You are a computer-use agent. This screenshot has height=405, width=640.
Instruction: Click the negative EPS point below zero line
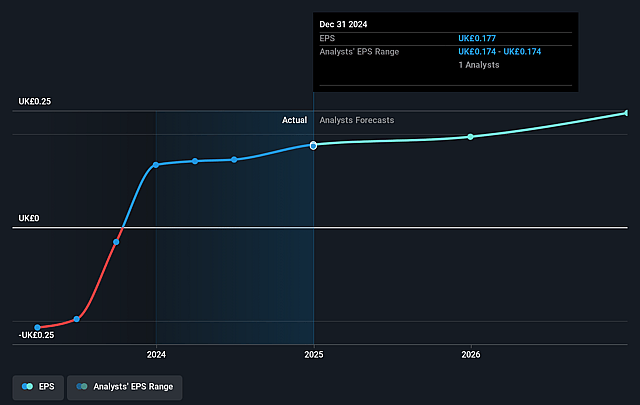[116, 242]
